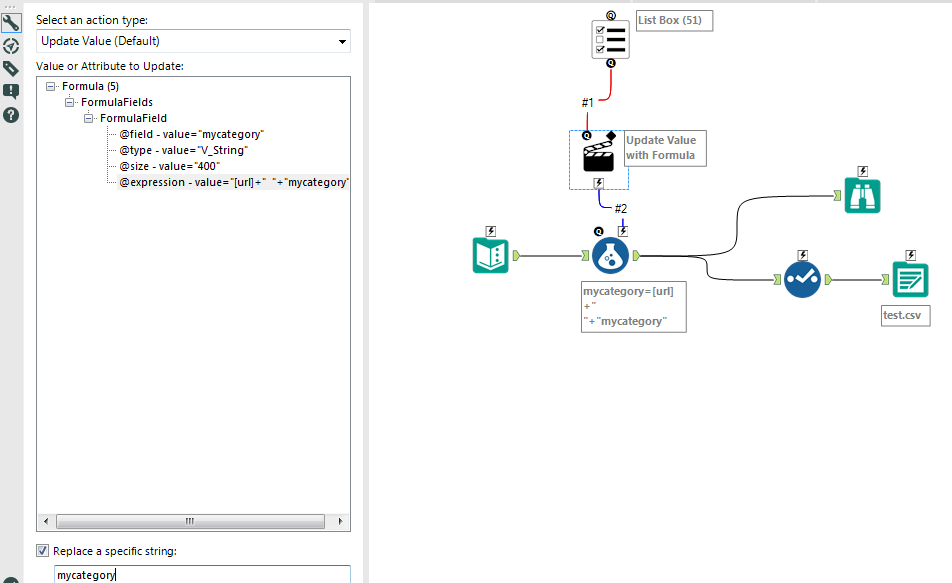The height and width of the screenshot is (583, 952).
Task: Open the question mark help icon
Action: click(11, 114)
